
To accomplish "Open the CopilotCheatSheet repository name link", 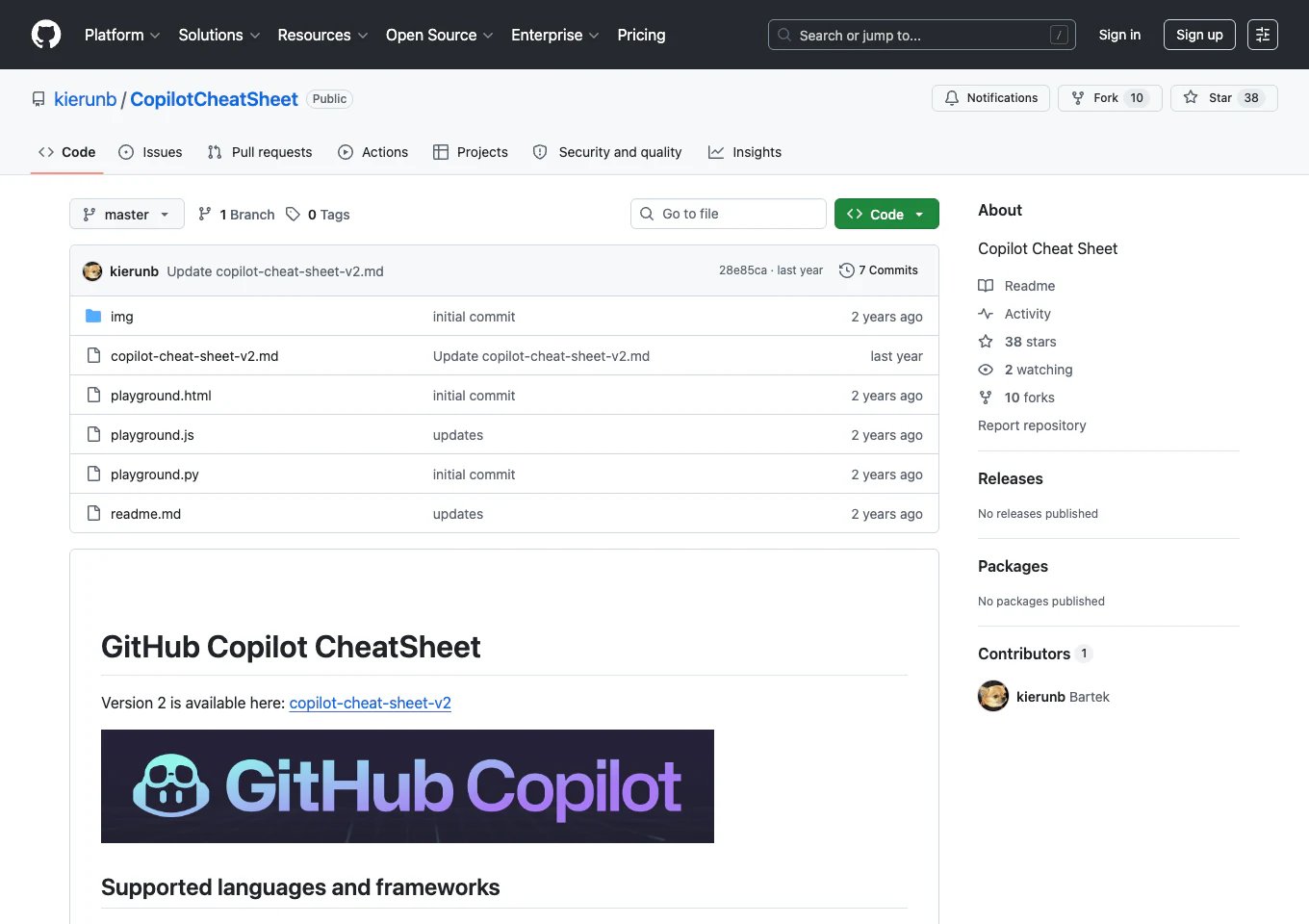I will [214, 99].
